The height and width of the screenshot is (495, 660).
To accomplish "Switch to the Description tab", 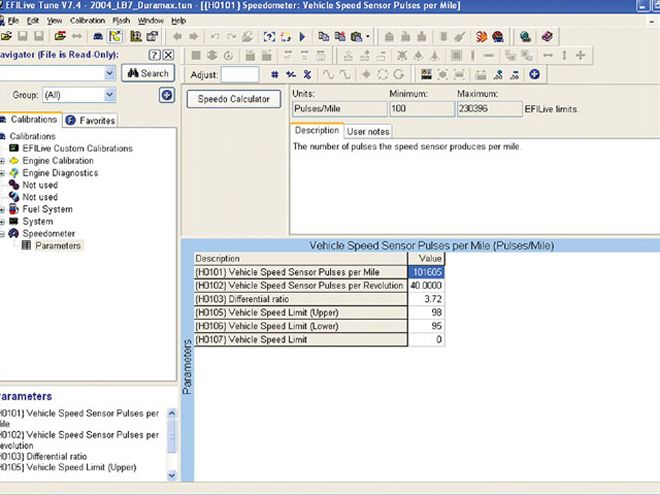I will click(x=317, y=130).
